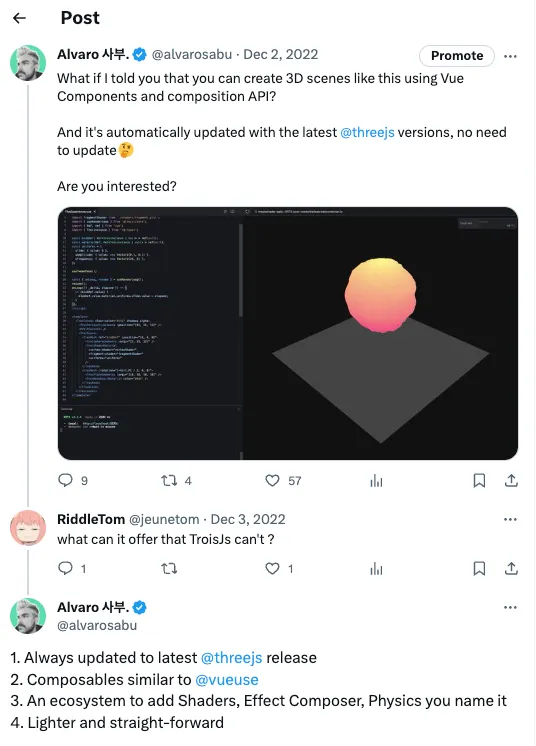Open RiddleTom's profile avatar
536x746 pixels.
click(28, 528)
